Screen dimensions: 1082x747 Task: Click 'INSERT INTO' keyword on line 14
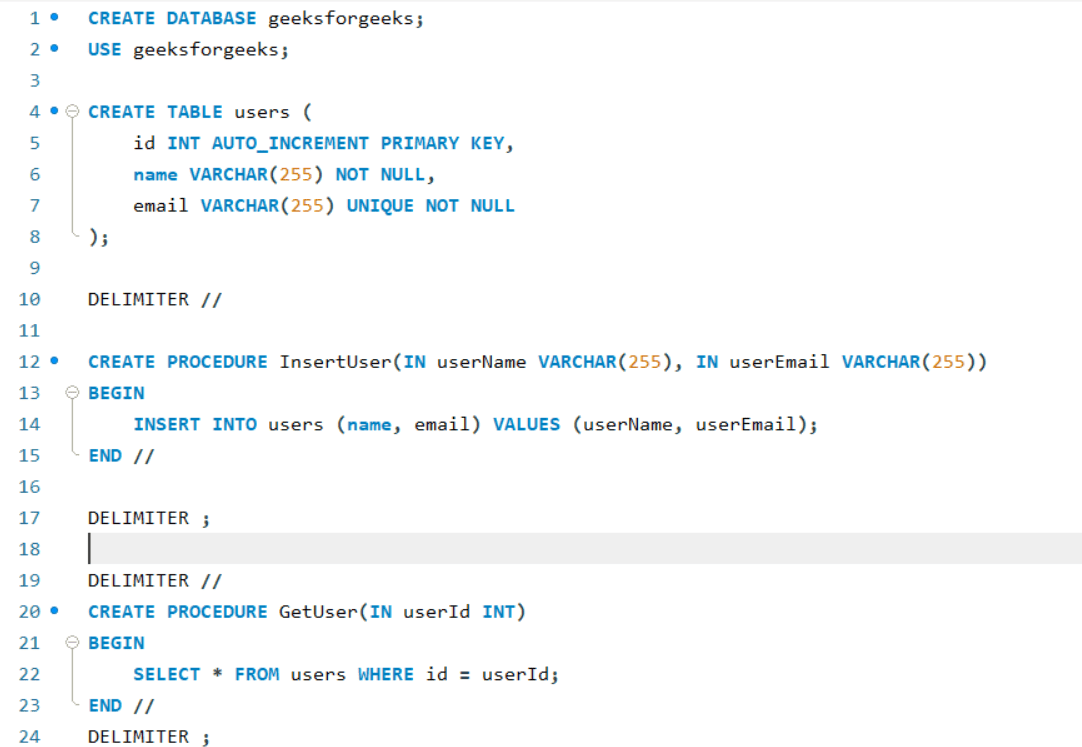point(195,424)
